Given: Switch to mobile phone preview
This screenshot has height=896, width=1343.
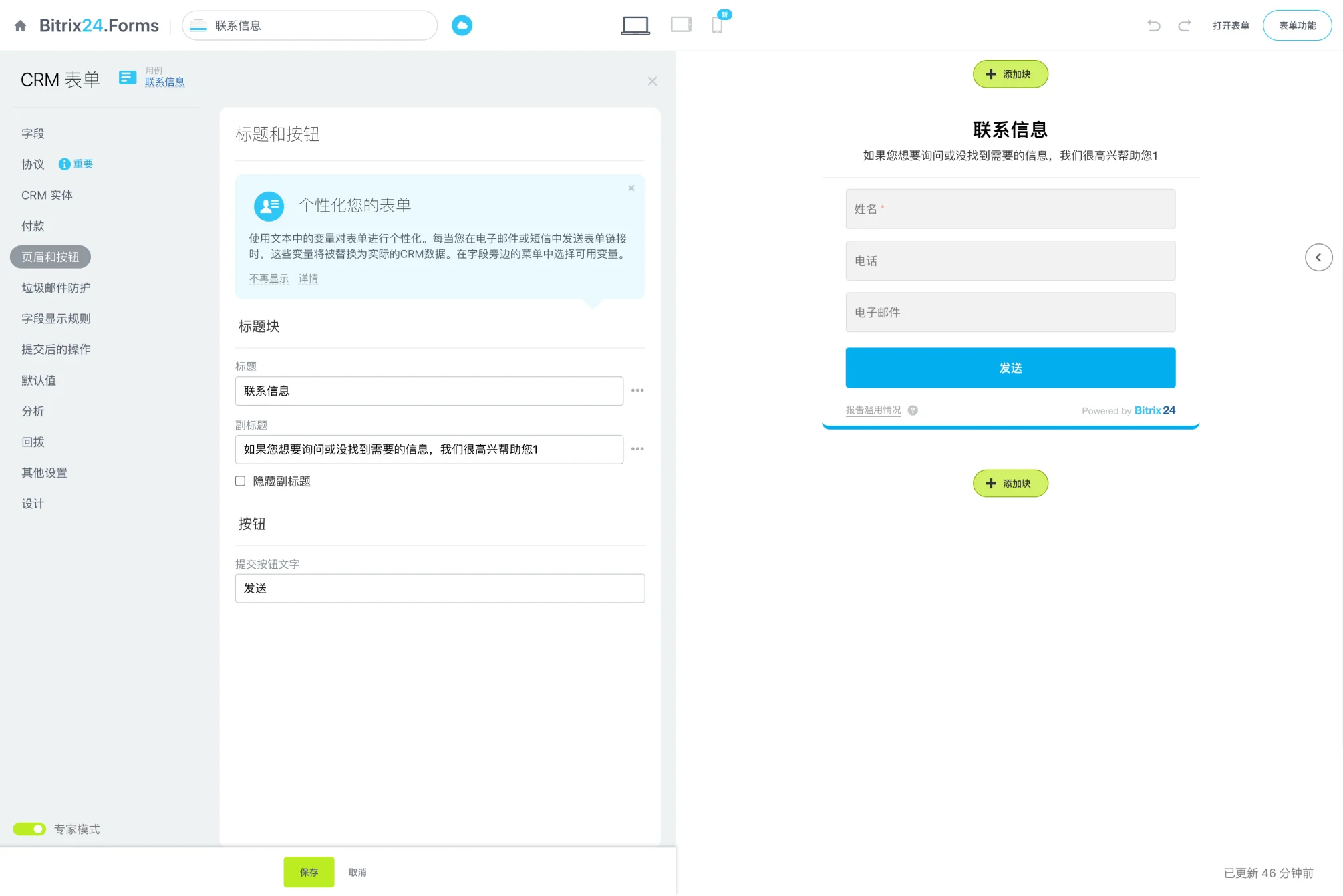Looking at the screenshot, I should (717, 25).
